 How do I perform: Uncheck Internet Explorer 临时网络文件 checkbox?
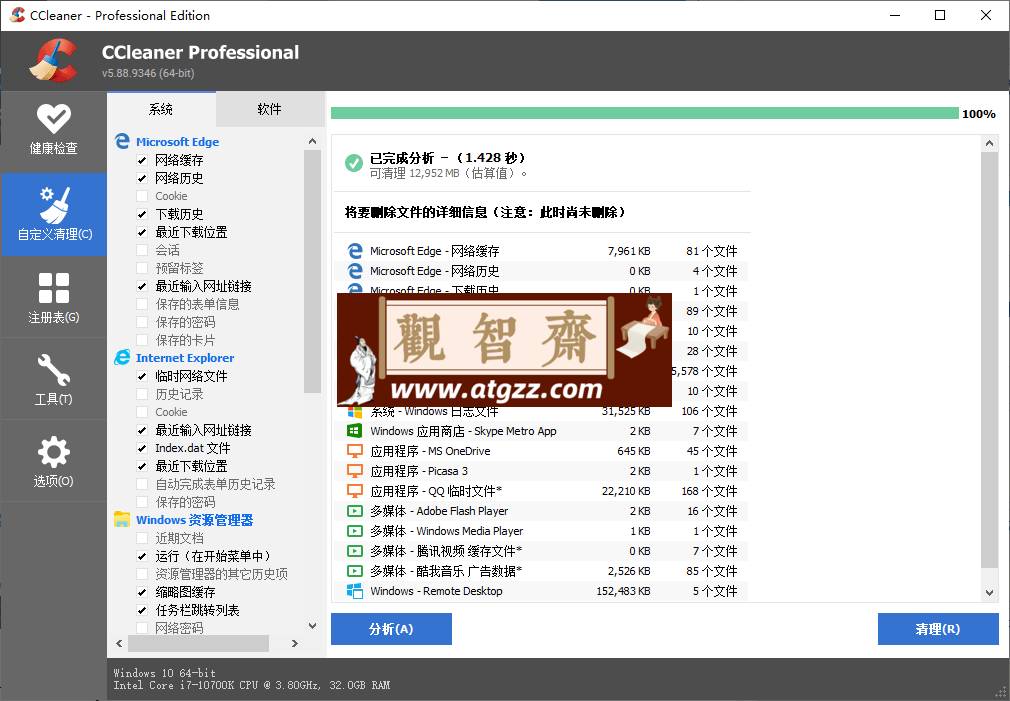pos(142,376)
